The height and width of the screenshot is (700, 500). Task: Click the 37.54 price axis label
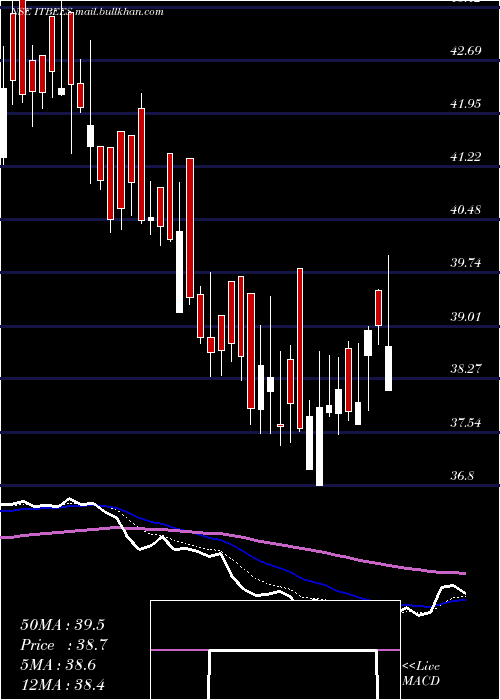[466, 422]
